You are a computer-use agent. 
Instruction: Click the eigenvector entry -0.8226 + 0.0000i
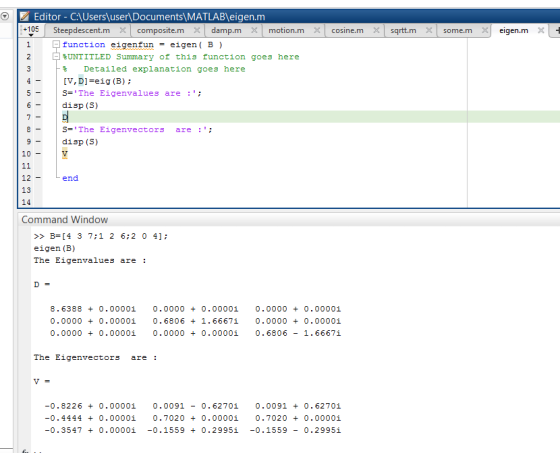[x=90, y=406]
